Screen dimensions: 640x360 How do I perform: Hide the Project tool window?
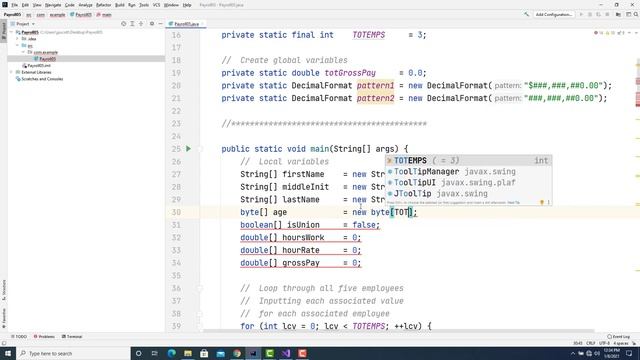click(160, 24)
